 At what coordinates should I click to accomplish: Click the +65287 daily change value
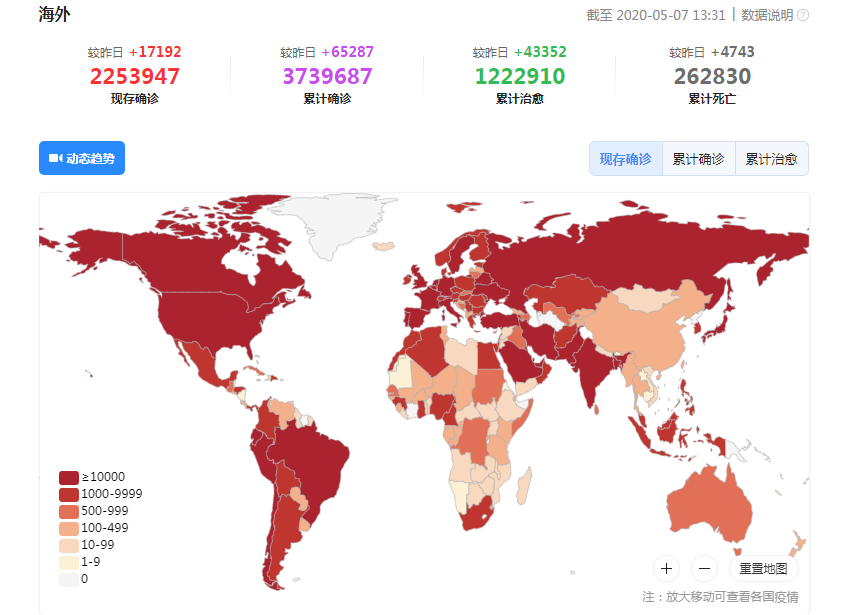(347, 52)
